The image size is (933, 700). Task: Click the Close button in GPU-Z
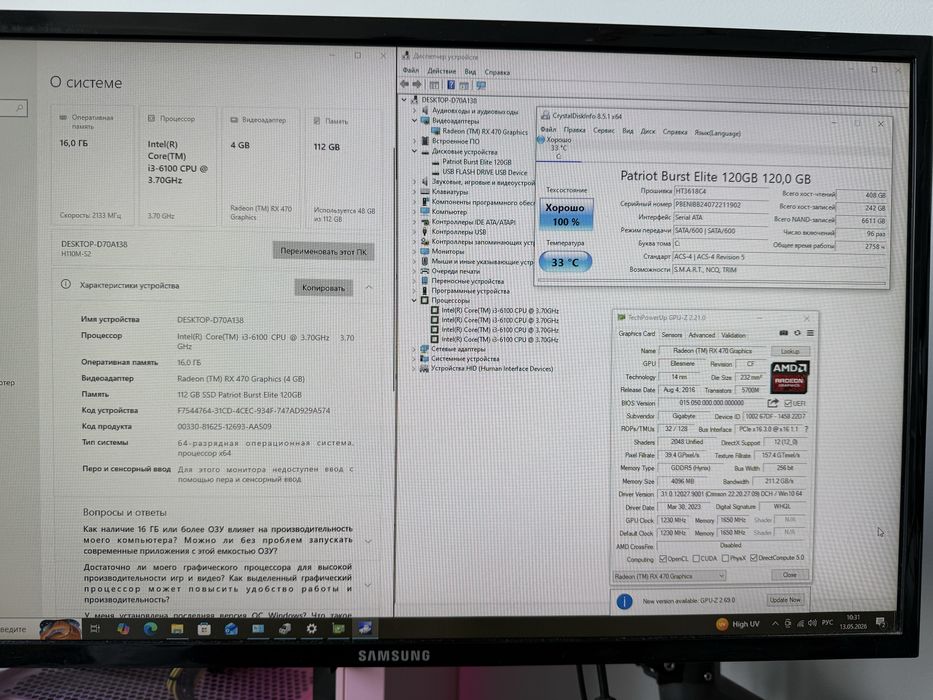tap(790, 575)
